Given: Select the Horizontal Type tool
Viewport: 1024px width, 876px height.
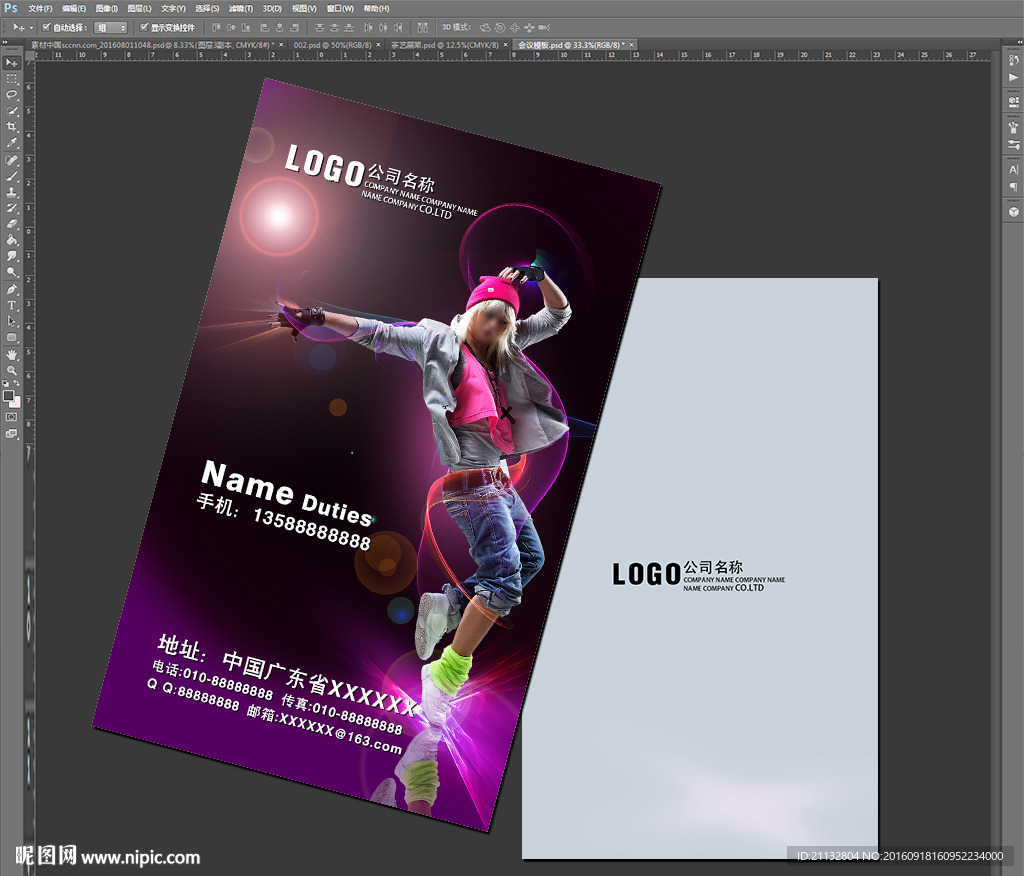Looking at the screenshot, I should point(12,305).
